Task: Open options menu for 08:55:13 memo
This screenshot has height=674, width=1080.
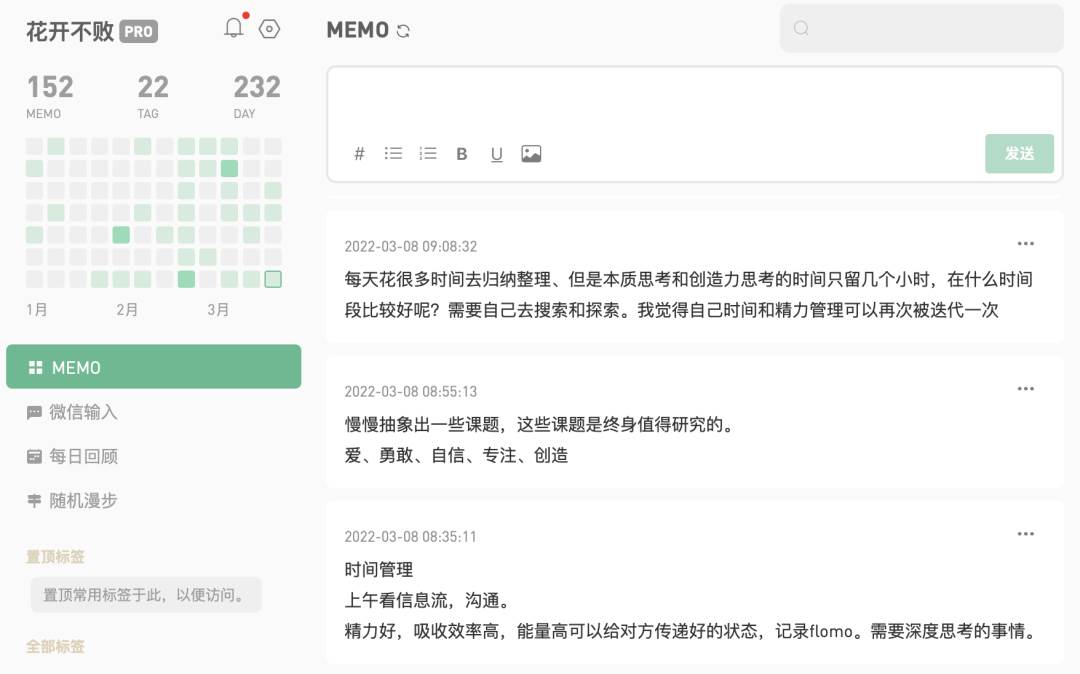Action: tap(1026, 388)
